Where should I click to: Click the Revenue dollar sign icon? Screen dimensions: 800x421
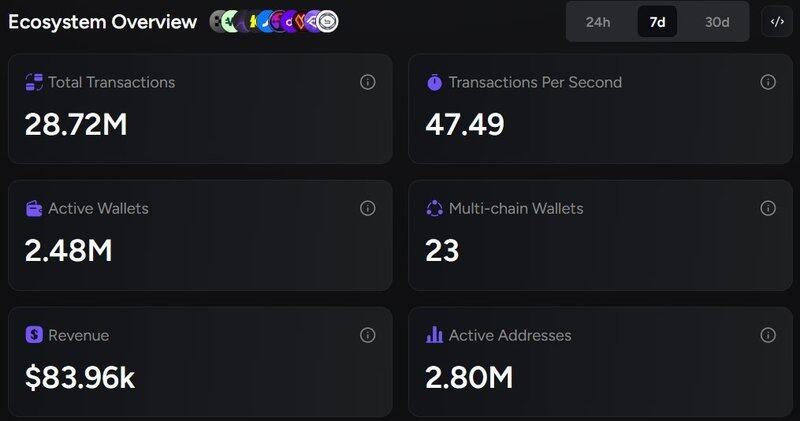tap(34, 335)
